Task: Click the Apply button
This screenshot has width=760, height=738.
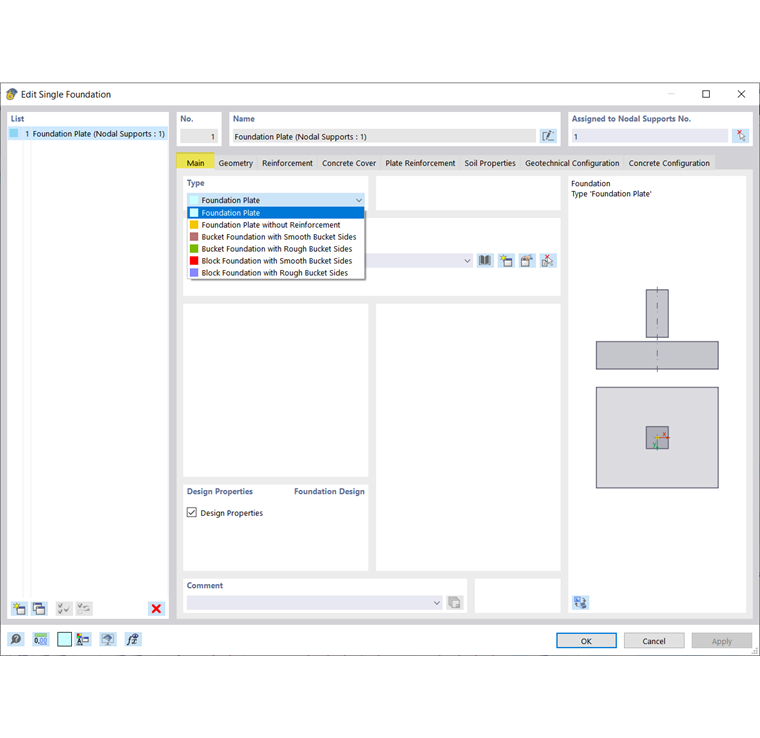Action: coord(722,641)
